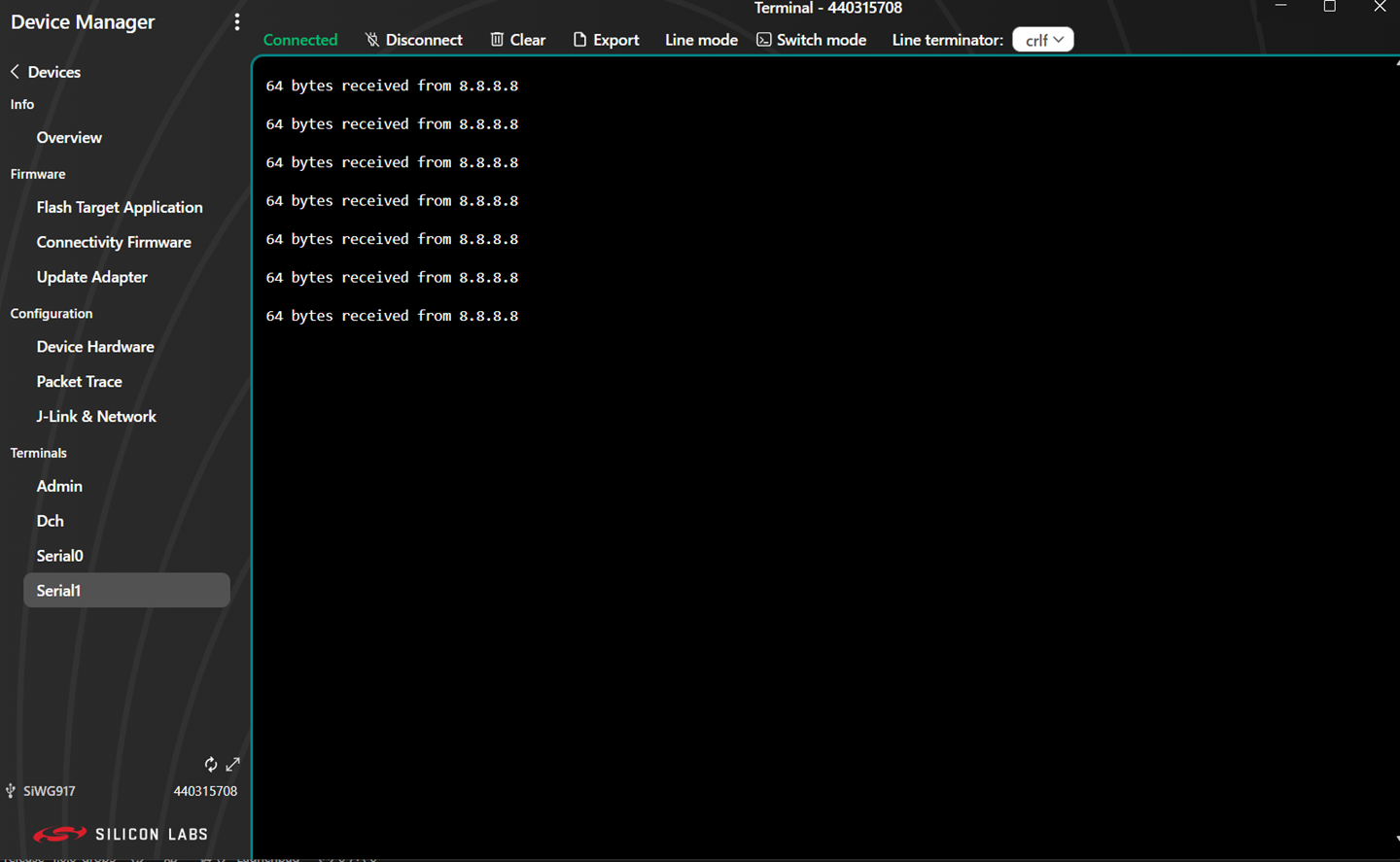Open the Device Manager three-dot menu

coord(236,20)
